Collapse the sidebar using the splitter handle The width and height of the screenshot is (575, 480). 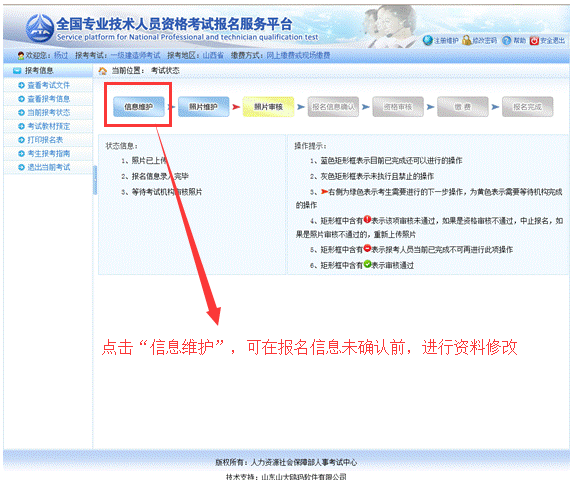click(95, 180)
